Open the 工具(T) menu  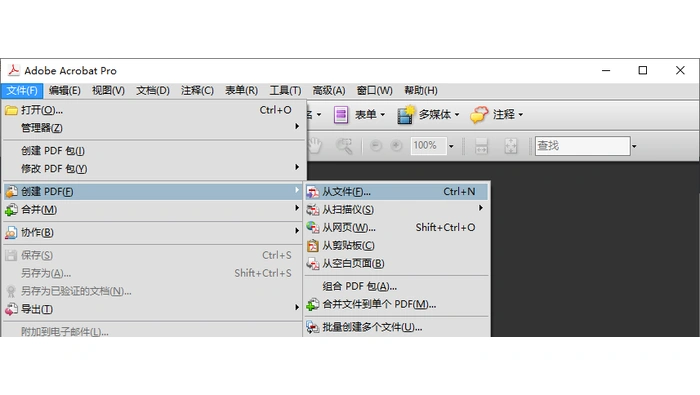click(285, 91)
